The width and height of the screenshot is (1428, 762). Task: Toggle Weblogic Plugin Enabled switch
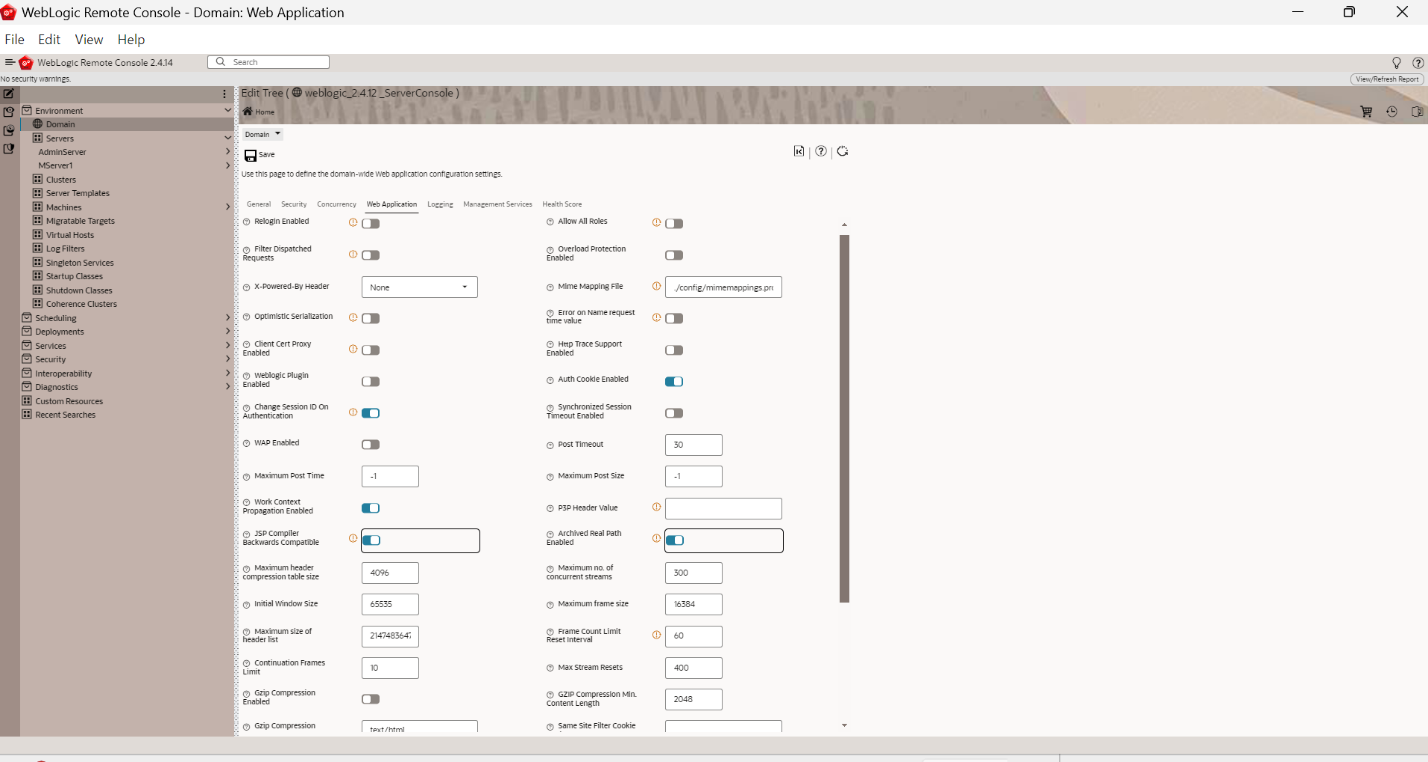click(370, 381)
